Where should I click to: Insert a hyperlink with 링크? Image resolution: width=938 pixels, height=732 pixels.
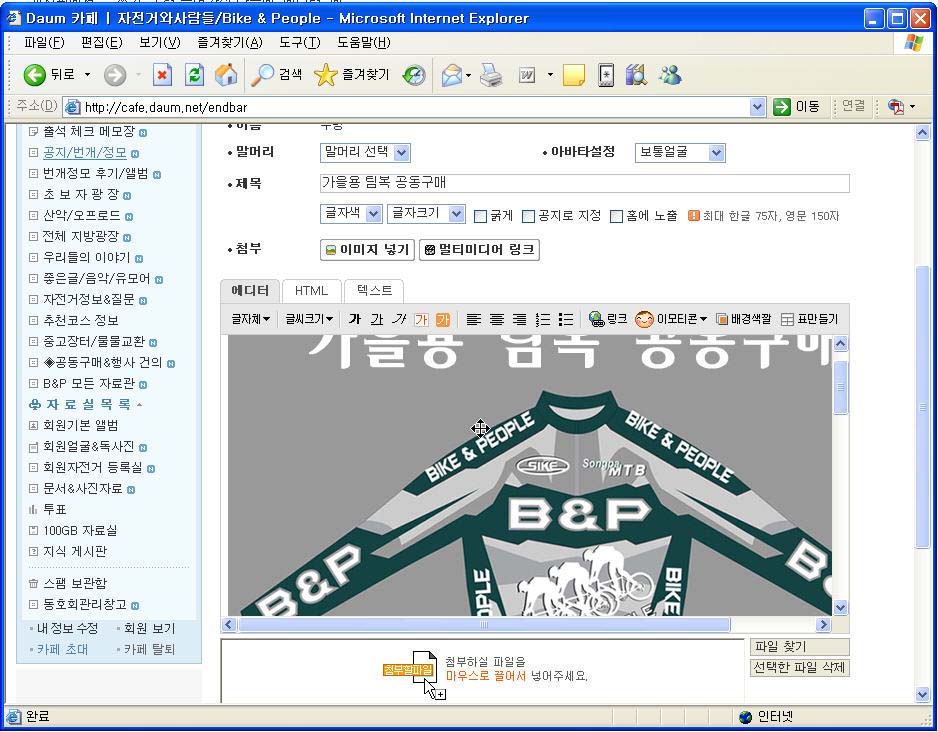608,319
